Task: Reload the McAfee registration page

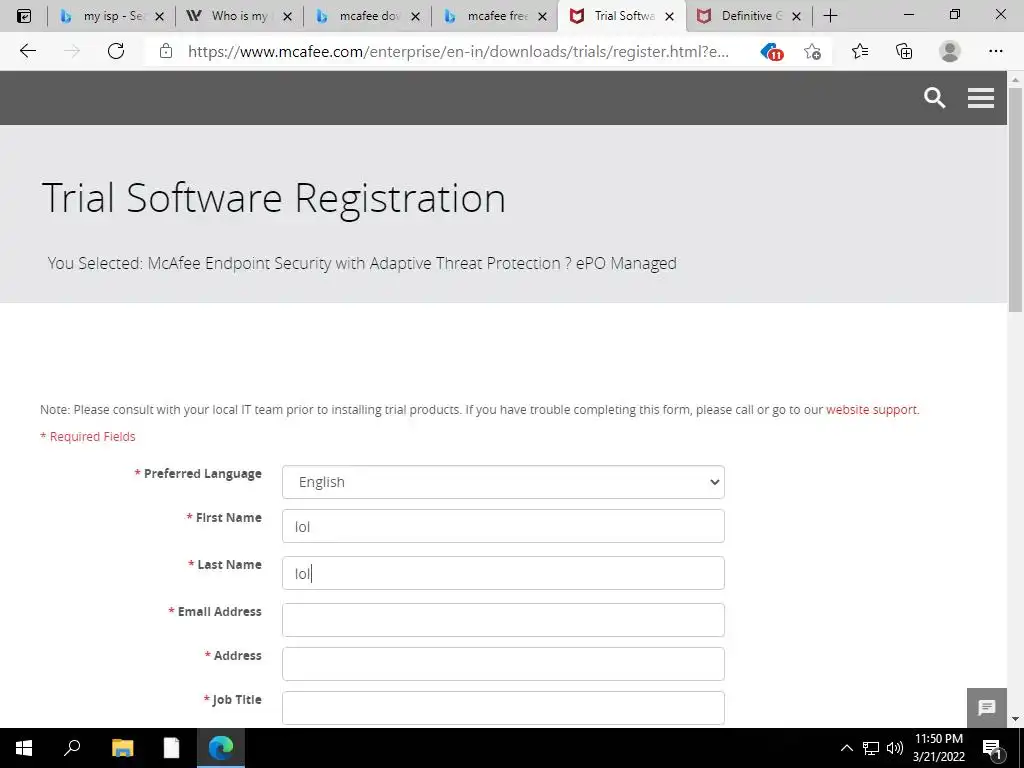Action: tap(116, 51)
